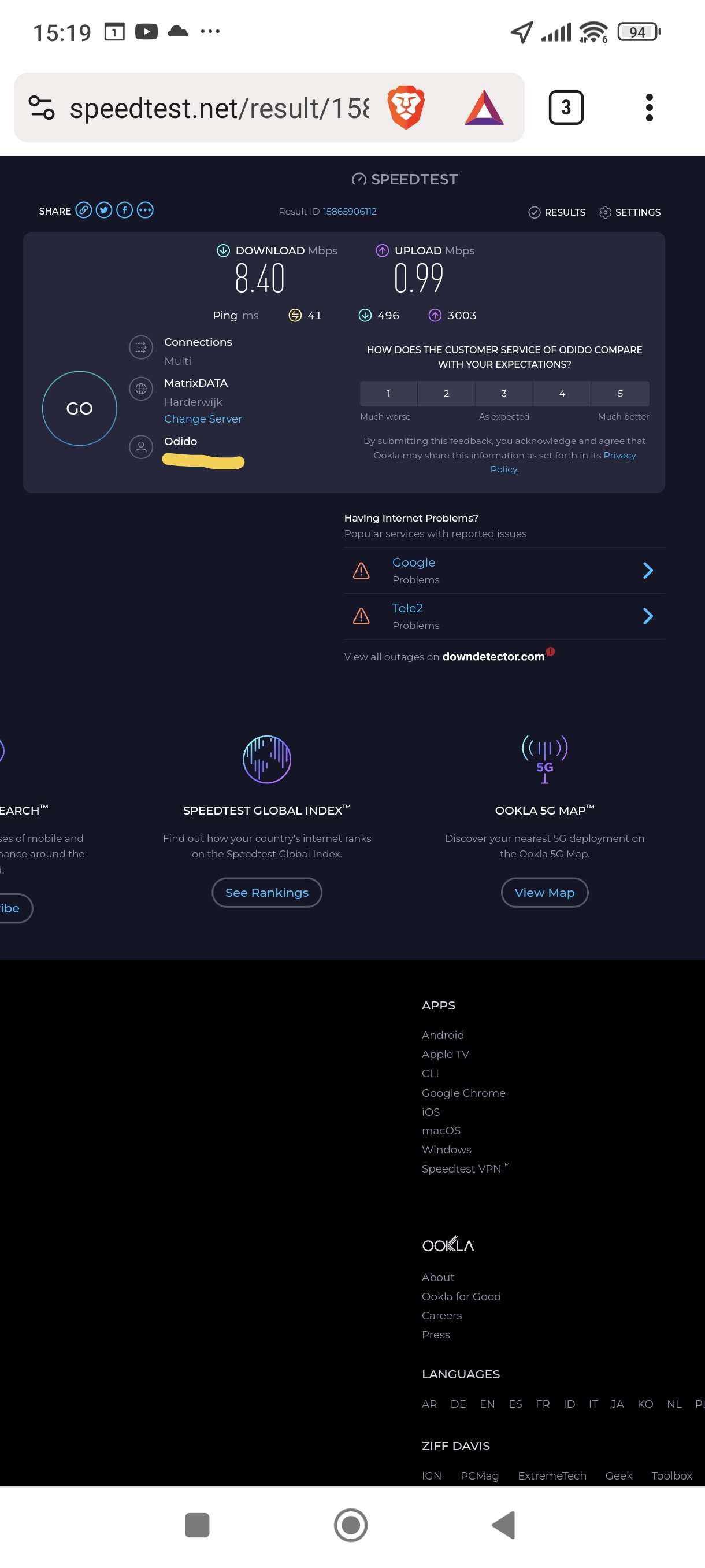
Task: Tap the MatrixDATA server globe icon
Action: pos(140,389)
